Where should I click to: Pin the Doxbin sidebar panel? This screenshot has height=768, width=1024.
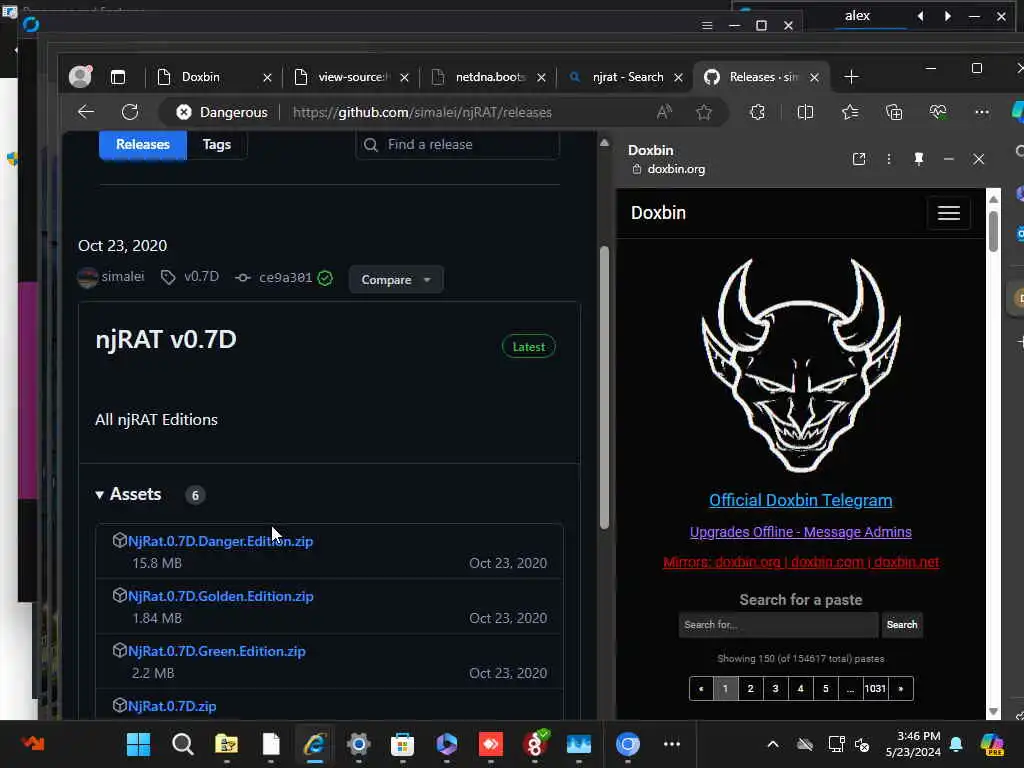coord(919,159)
